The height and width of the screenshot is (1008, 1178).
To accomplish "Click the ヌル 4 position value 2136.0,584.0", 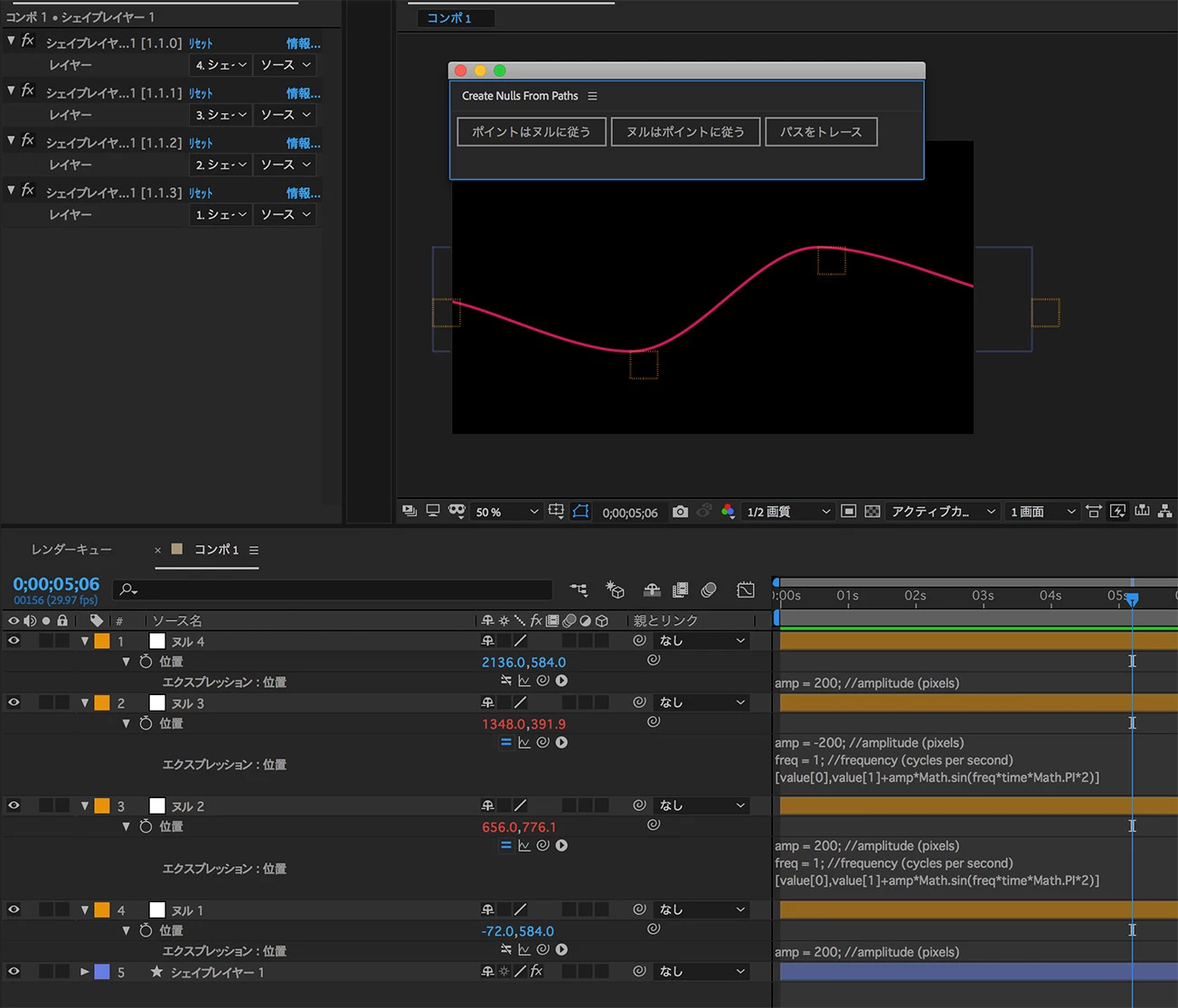I will click(x=523, y=662).
